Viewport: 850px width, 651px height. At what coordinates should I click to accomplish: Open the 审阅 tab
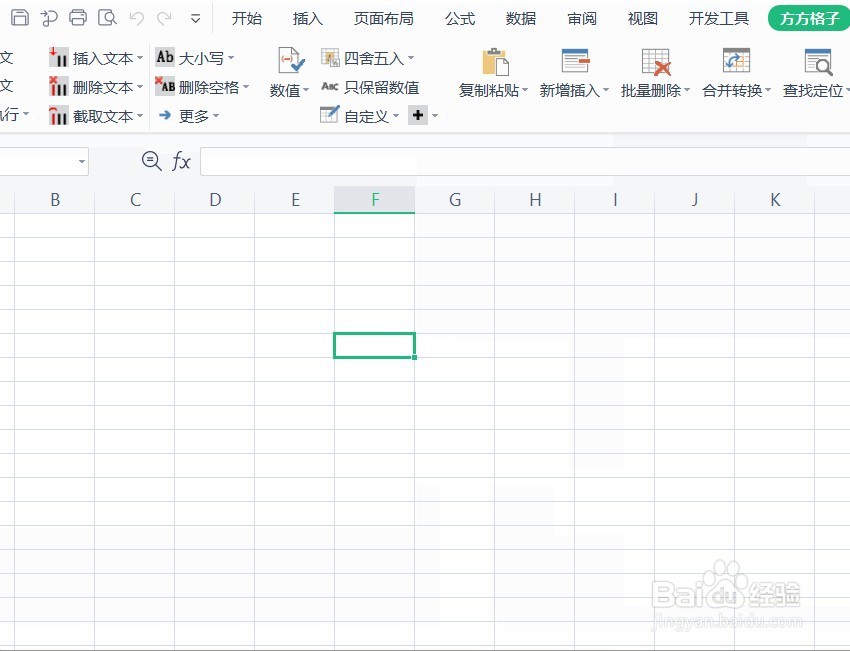(x=582, y=18)
